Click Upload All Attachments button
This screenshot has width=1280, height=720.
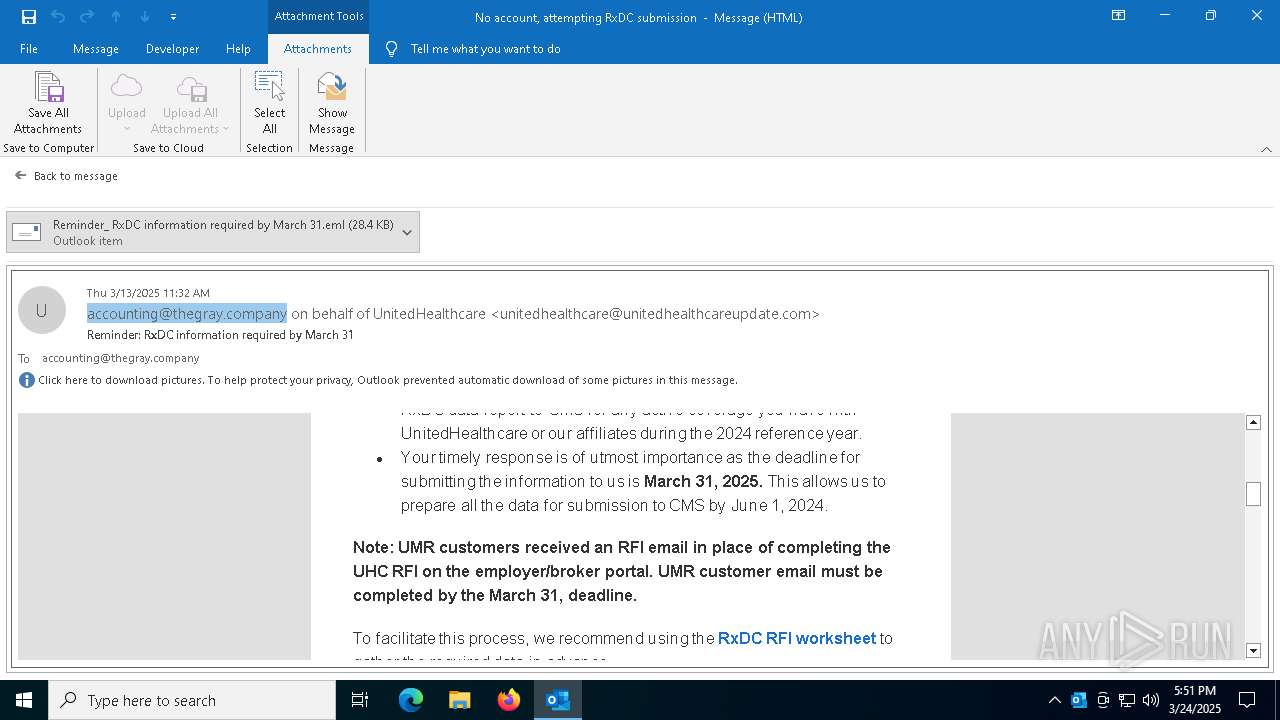(x=190, y=103)
